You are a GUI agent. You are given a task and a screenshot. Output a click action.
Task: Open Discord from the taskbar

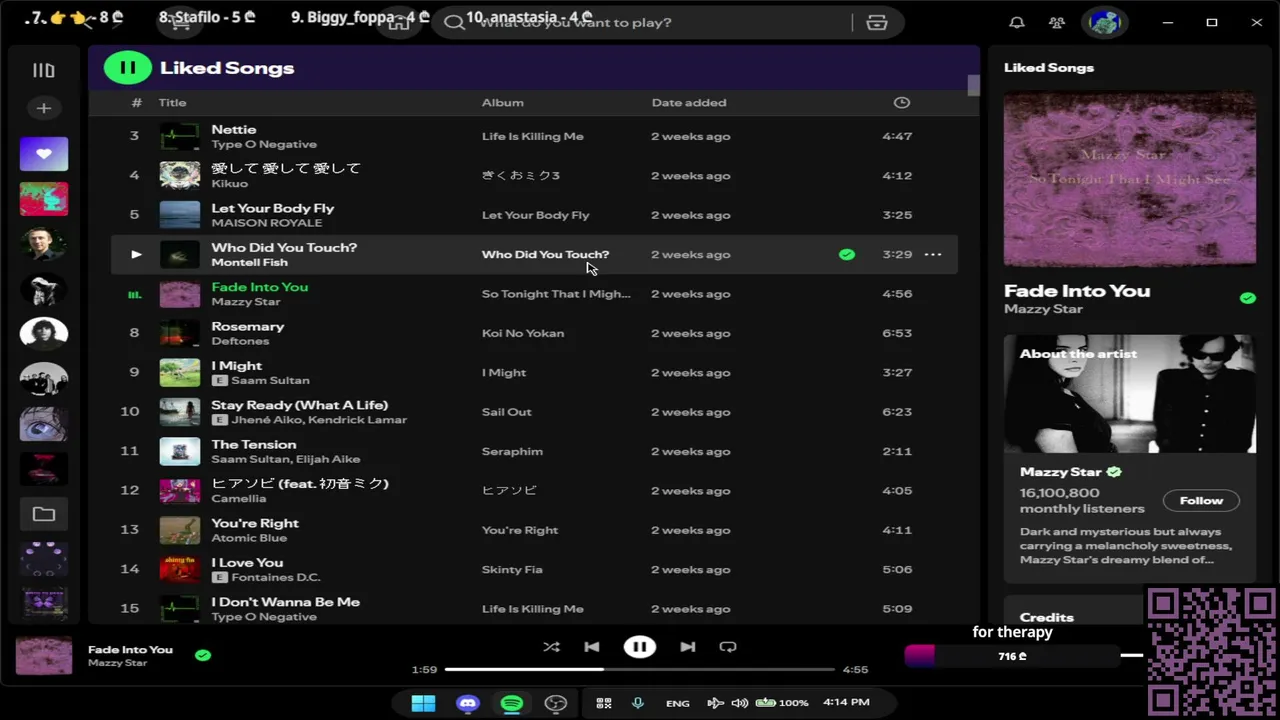click(467, 703)
